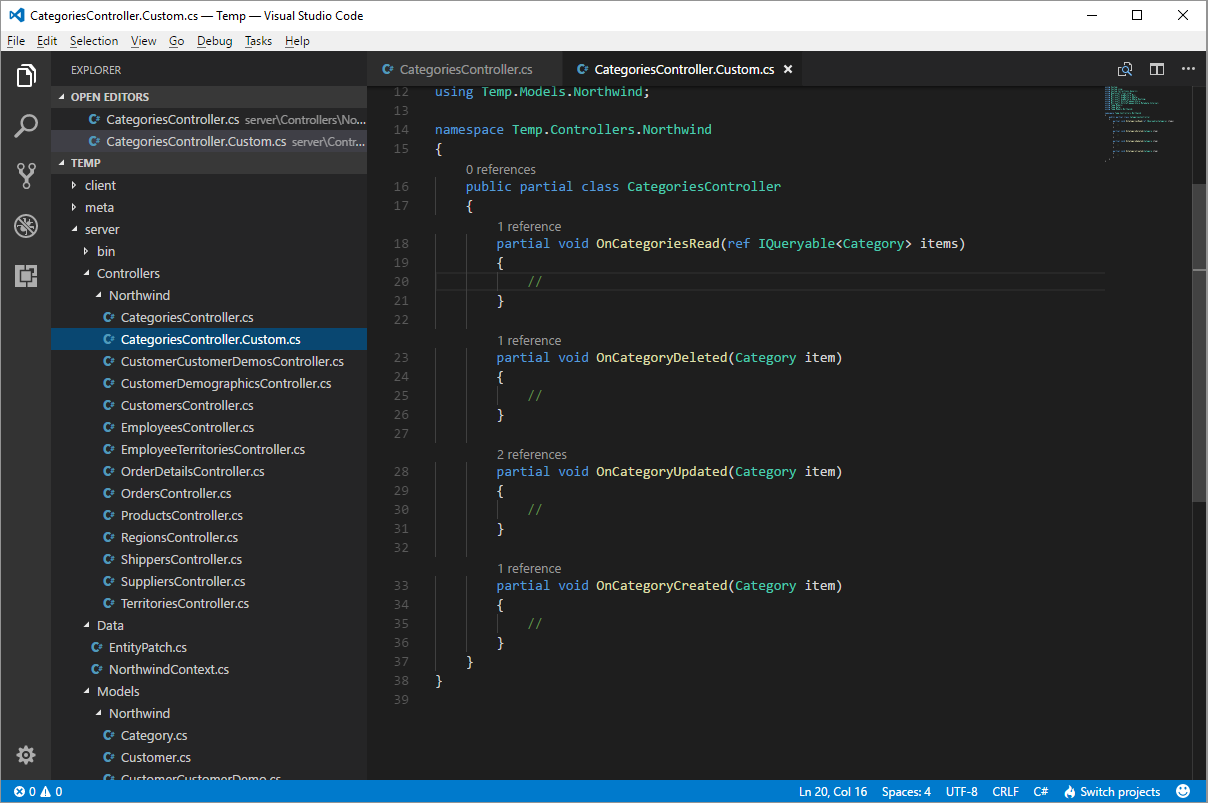Open the Help menu

click(x=297, y=41)
